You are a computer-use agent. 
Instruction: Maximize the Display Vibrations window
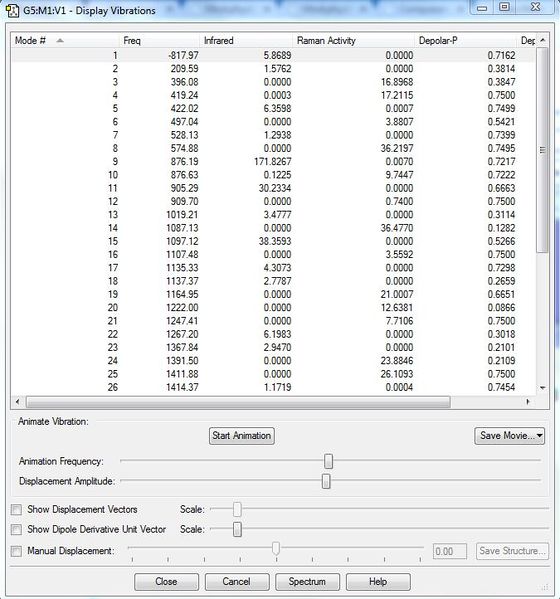tap(504, 7)
